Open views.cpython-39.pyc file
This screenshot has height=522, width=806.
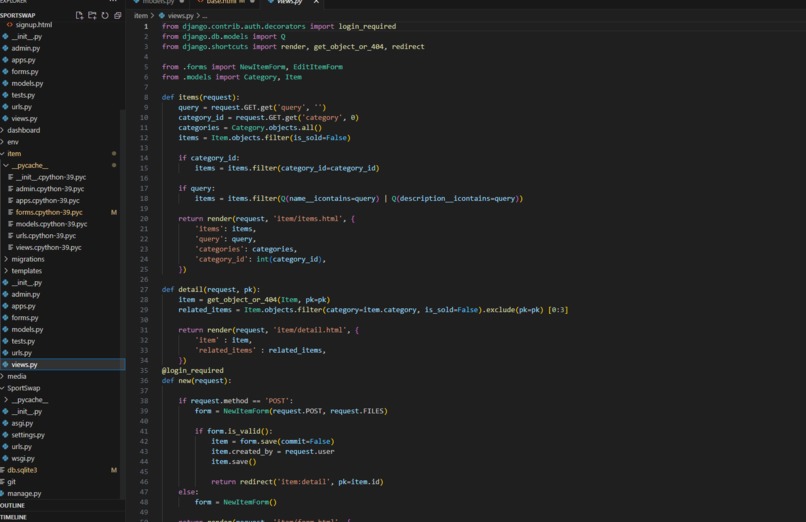[48, 248]
